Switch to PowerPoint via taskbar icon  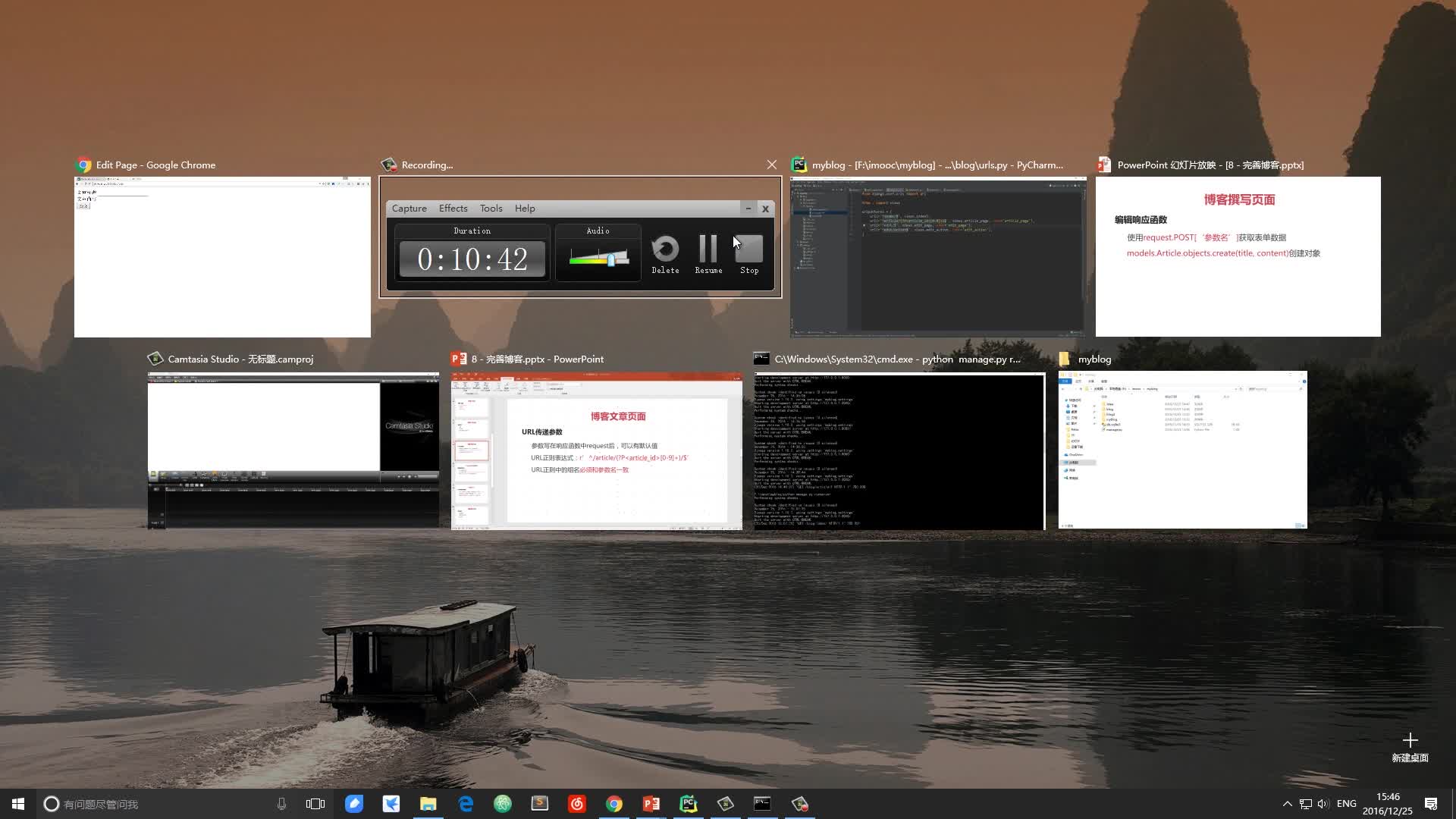[x=651, y=804]
